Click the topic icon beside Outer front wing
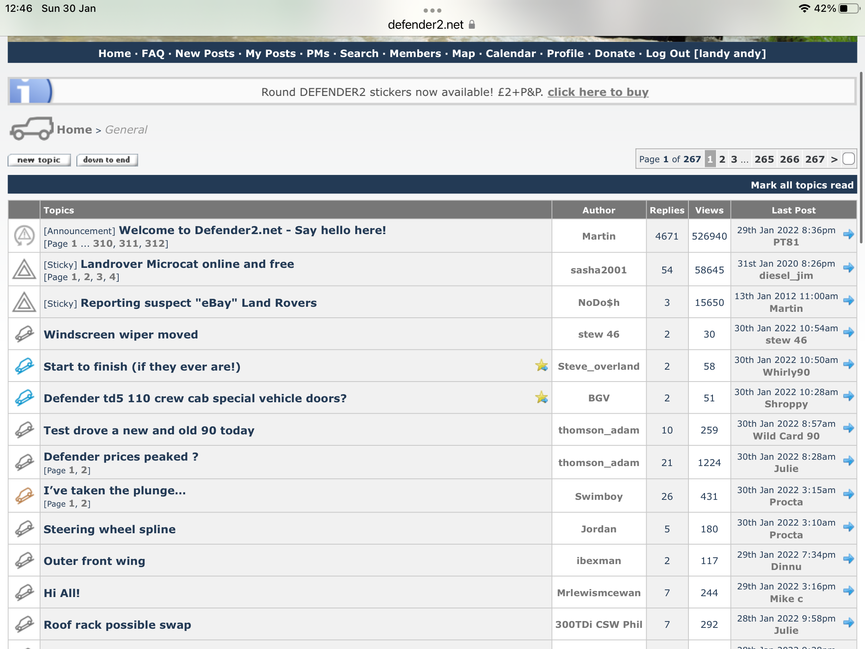Viewport: 865px width, 649px height. 24,561
